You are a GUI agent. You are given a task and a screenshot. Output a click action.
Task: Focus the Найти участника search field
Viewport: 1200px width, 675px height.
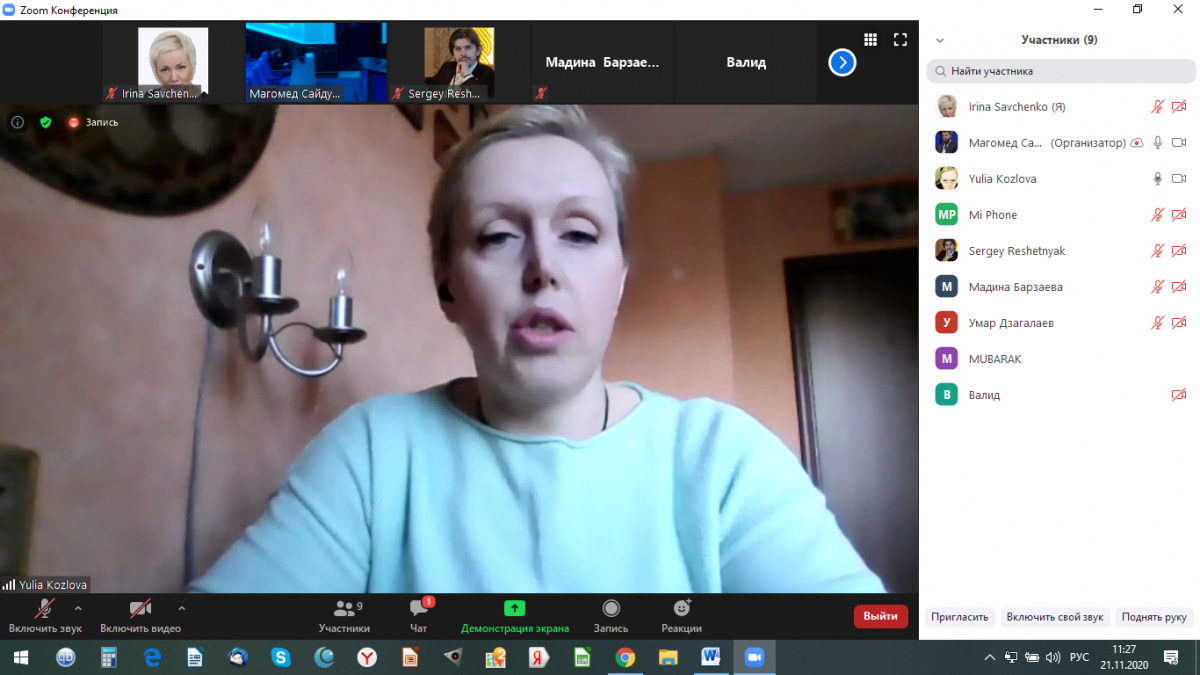pyautogui.click(x=1061, y=71)
